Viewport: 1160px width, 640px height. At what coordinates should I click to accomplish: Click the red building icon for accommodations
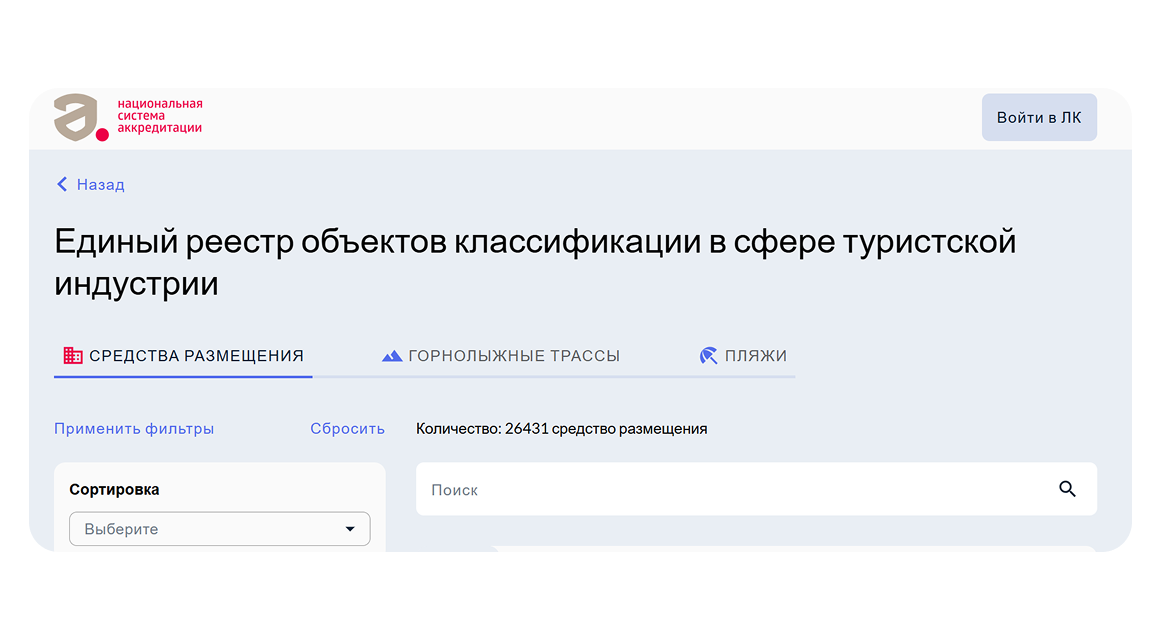[72, 355]
